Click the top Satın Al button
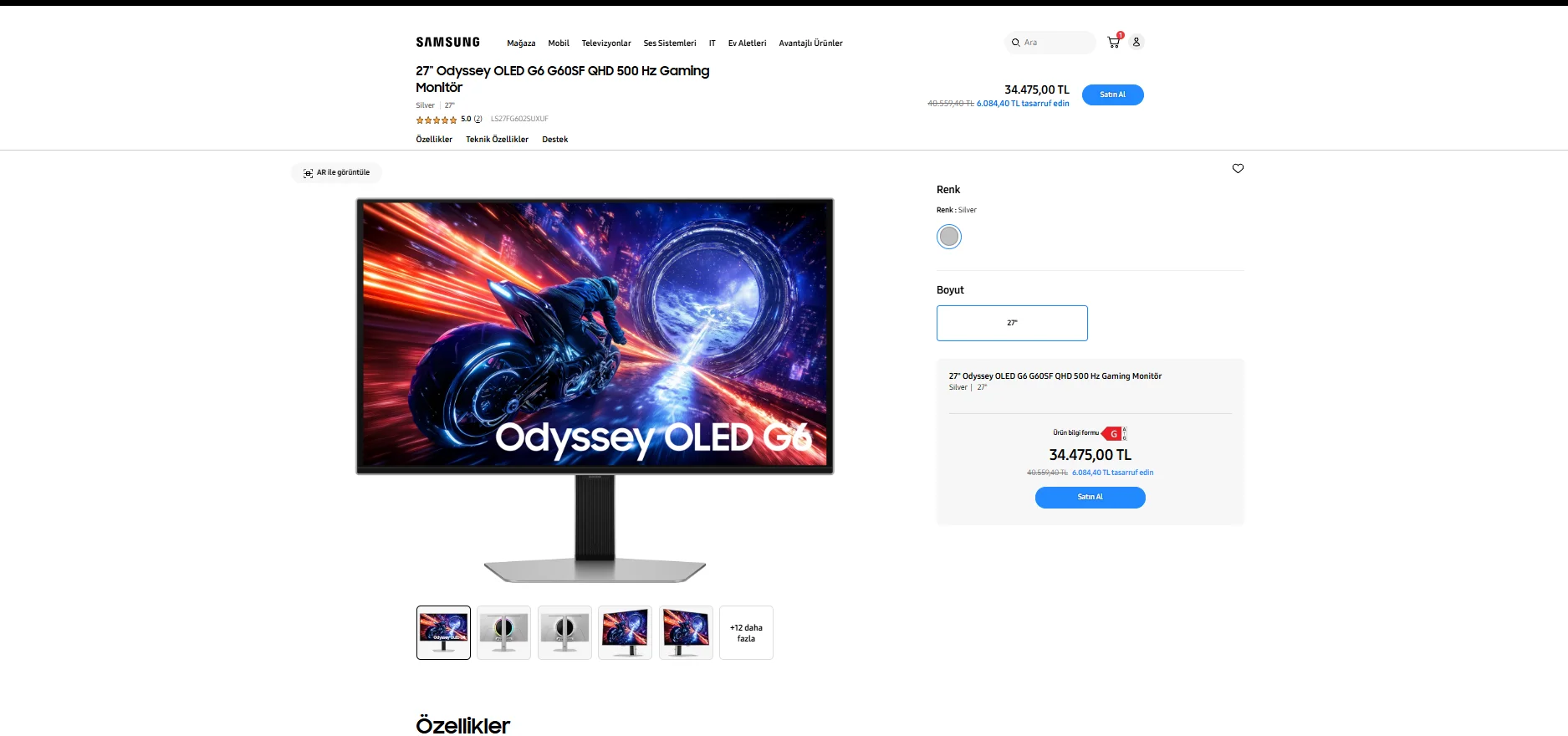Viewport: 1568px width, 736px height. pos(1112,95)
